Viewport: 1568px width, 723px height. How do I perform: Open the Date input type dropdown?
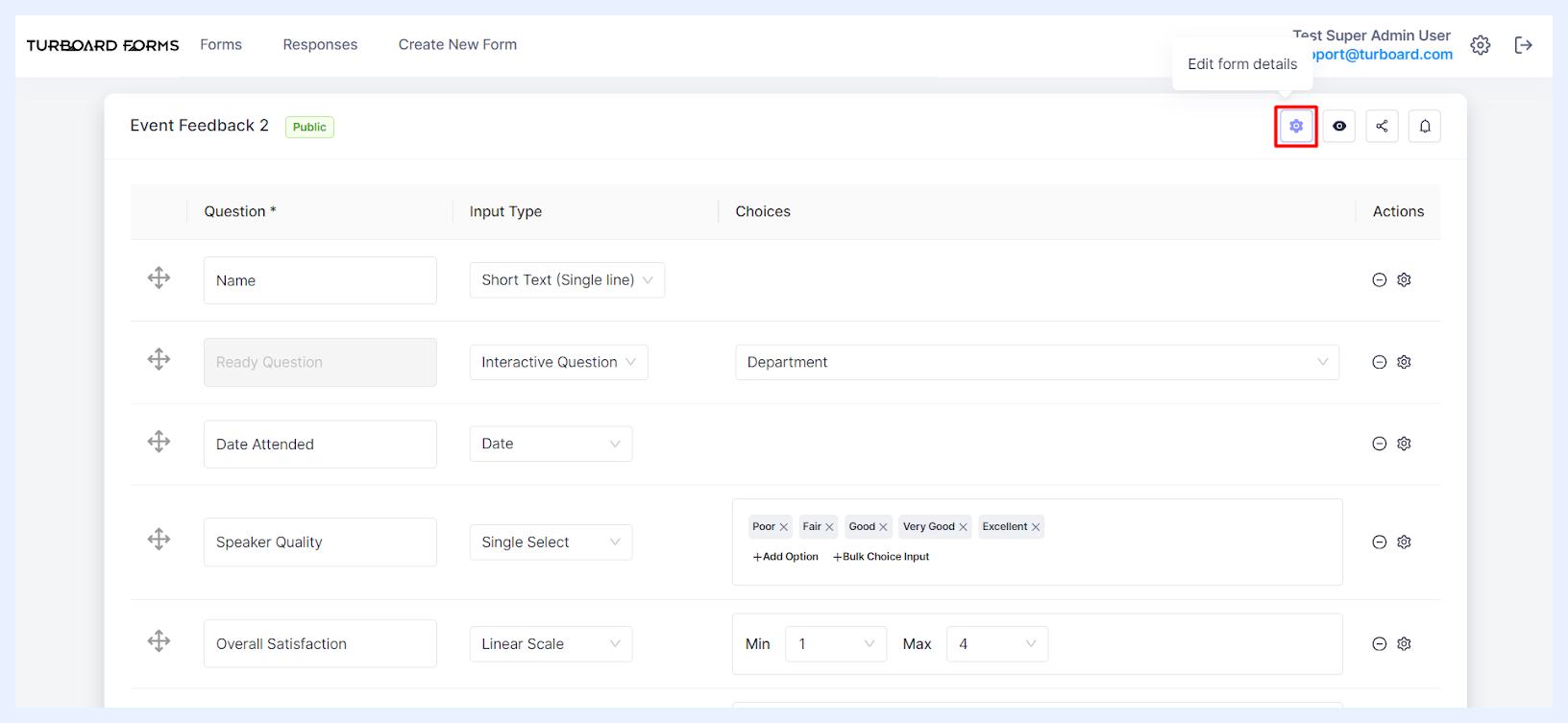pyautogui.click(x=551, y=444)
